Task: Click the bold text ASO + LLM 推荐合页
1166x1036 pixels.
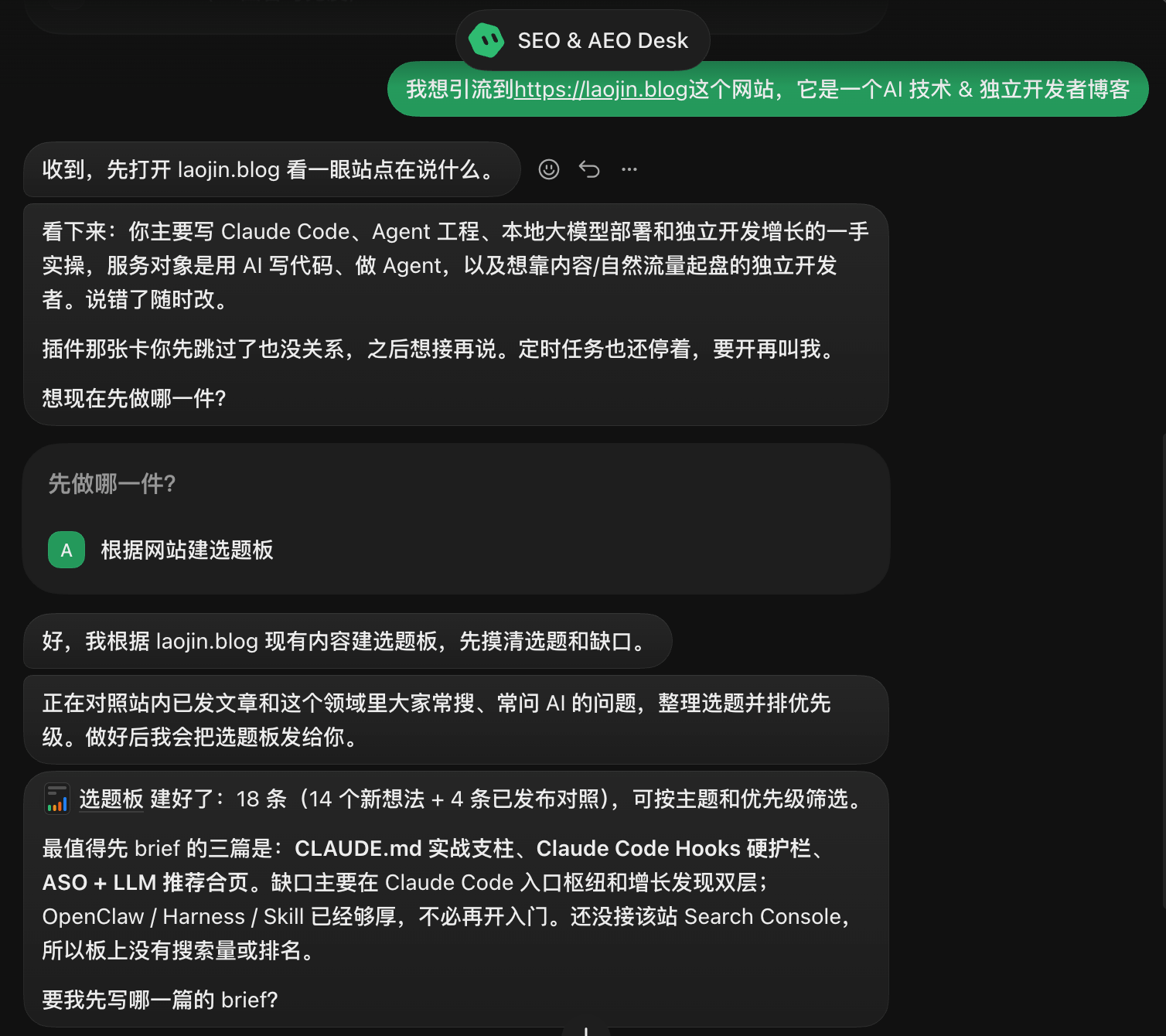Action: coord(145,882)
